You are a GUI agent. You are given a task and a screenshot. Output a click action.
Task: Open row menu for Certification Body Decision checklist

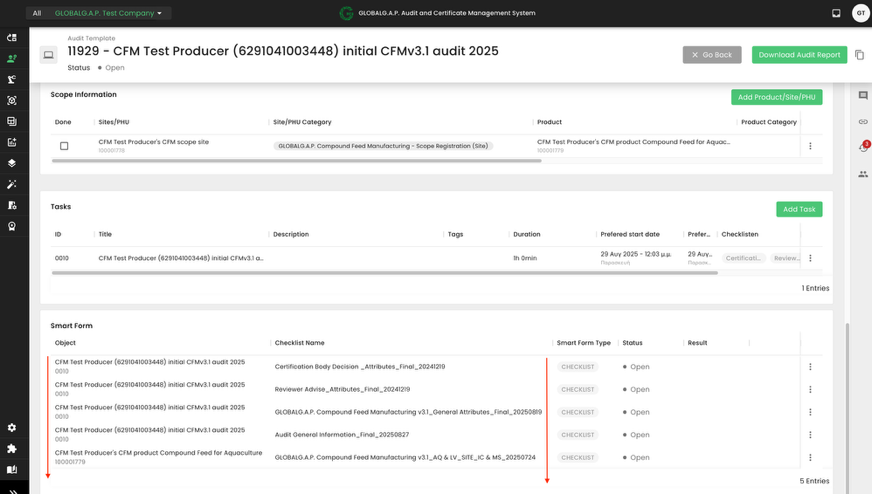click(x=810, y=367)
